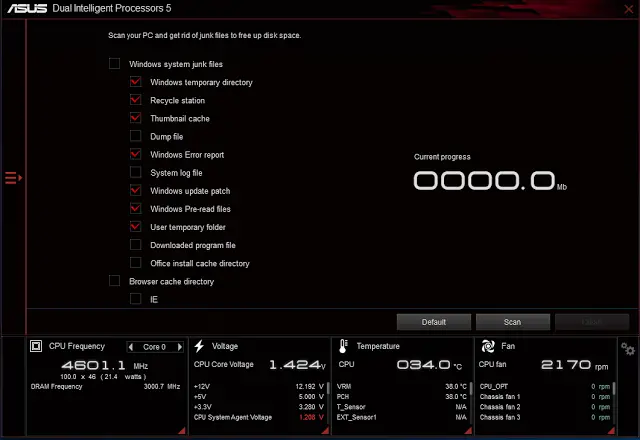The image size is (640, 440).
Task: Click Chassis fan 3 row
Action: (x=545, y=417)
